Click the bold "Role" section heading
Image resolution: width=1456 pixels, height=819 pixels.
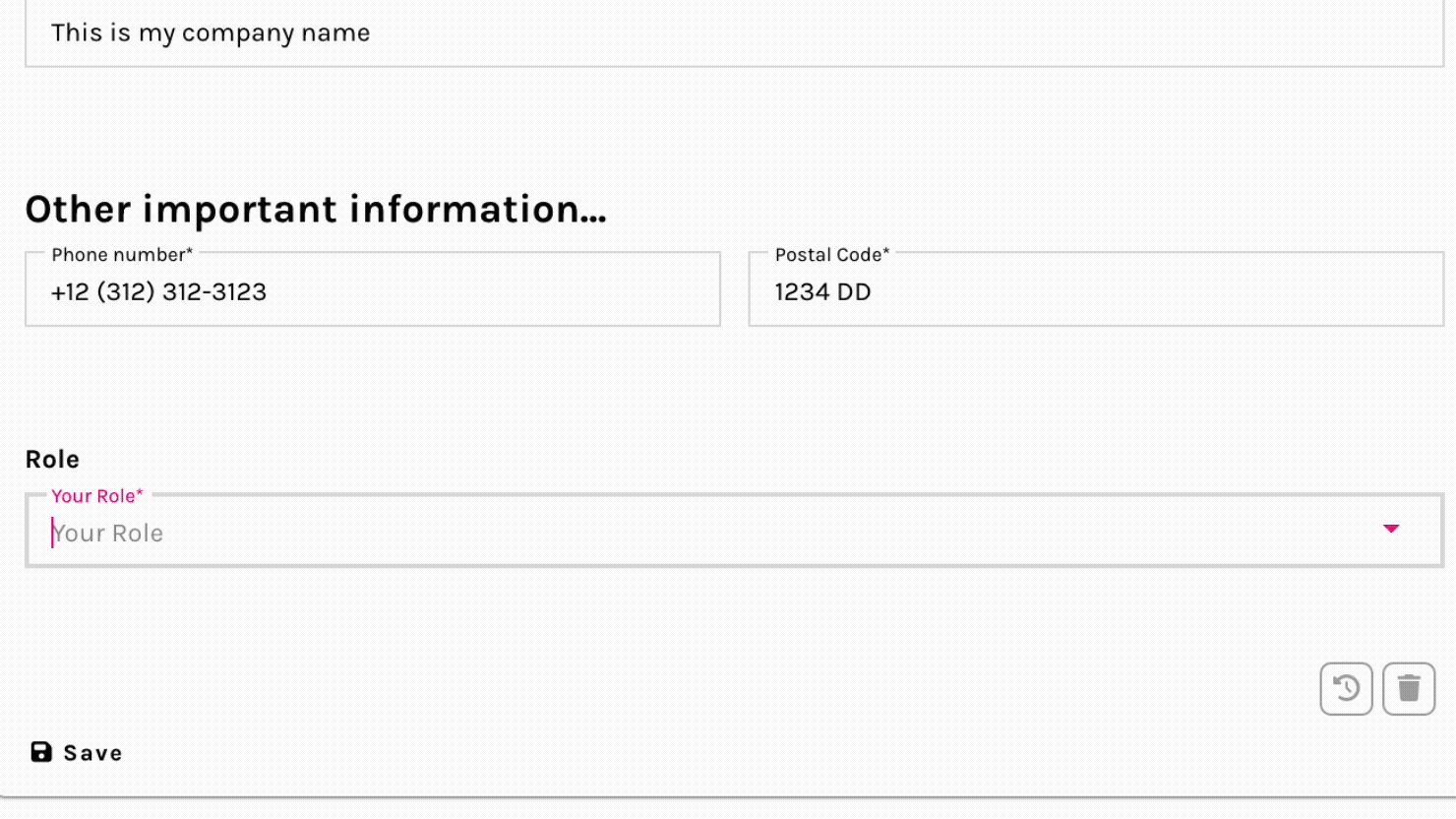pyautogui.click(x=52, y=459)
